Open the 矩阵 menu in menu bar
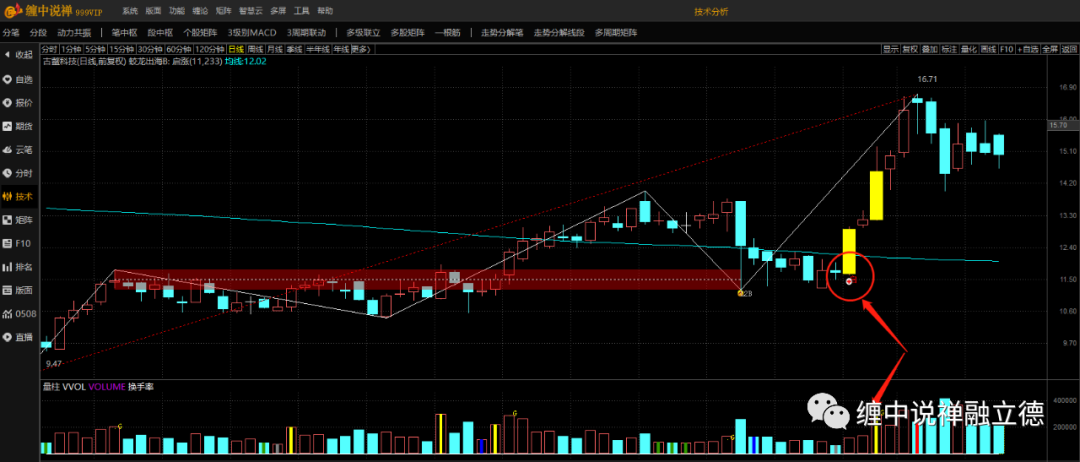Image resolution: width=1080 pixels, height=462 pixels. coord(223,12)
